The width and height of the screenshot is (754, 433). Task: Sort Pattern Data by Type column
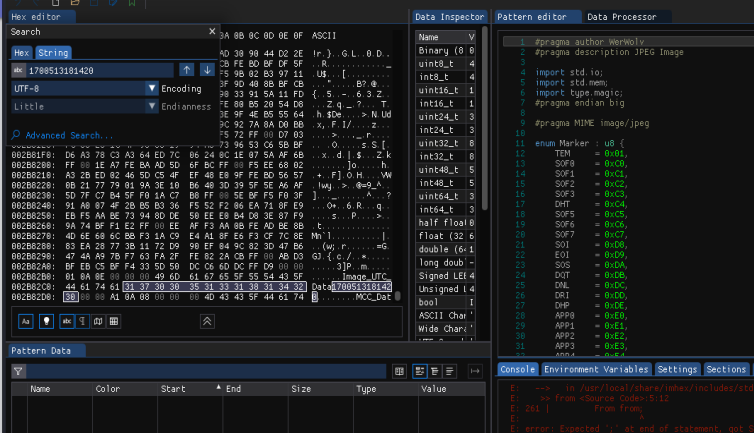tap(386, 389)
